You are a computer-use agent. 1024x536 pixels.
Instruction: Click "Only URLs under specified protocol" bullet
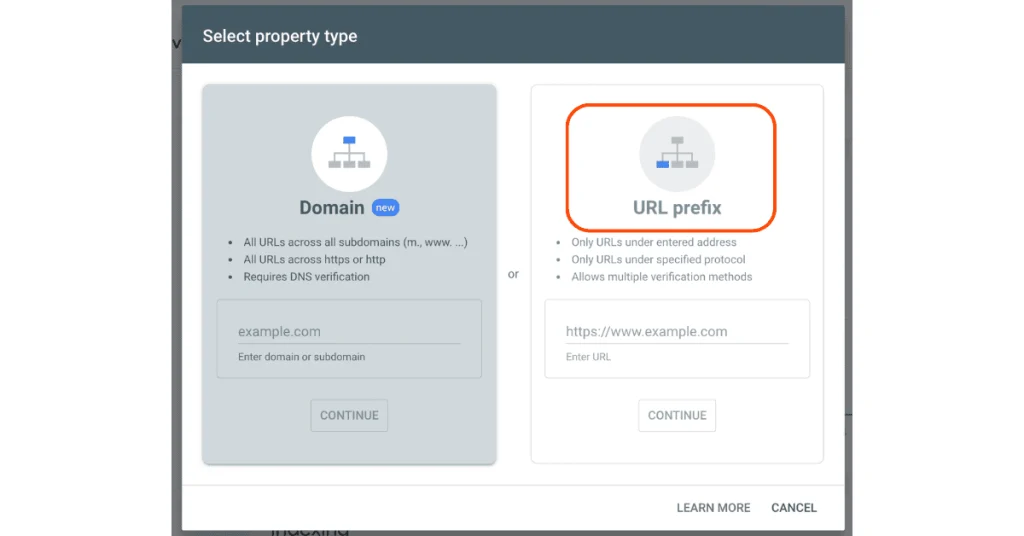(x=658, y=259)
